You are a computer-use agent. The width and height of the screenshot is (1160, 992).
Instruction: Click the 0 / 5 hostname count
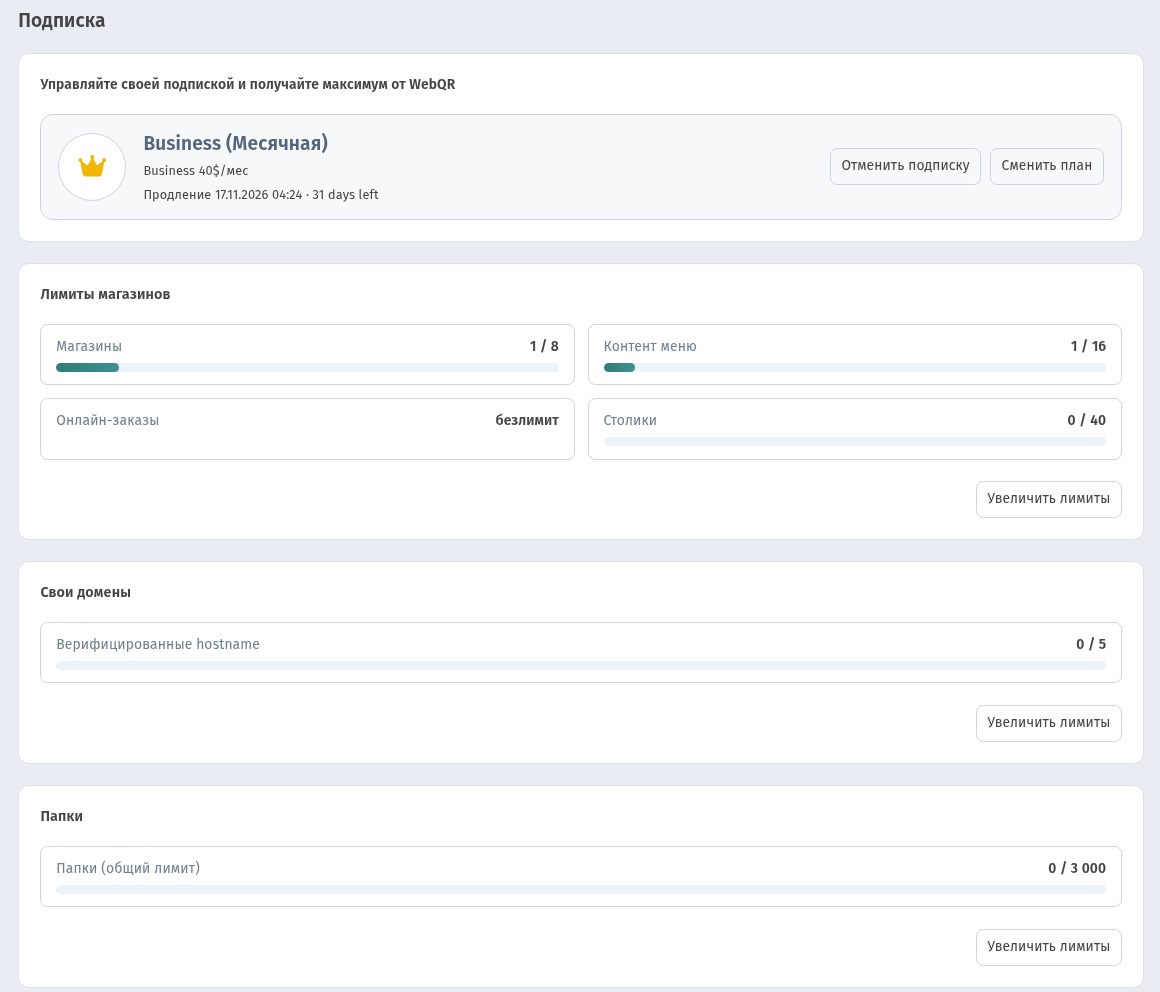pyautogui.click(x=1091, y=644)
